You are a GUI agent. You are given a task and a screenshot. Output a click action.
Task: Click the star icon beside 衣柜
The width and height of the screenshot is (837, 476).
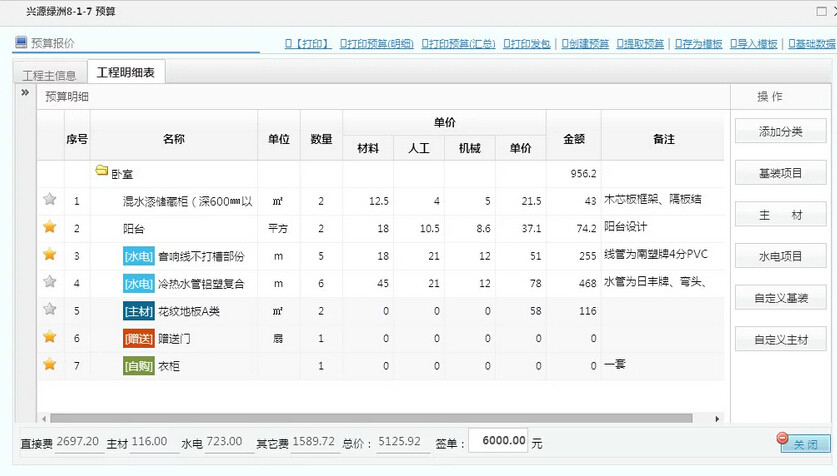coord(49,365)
